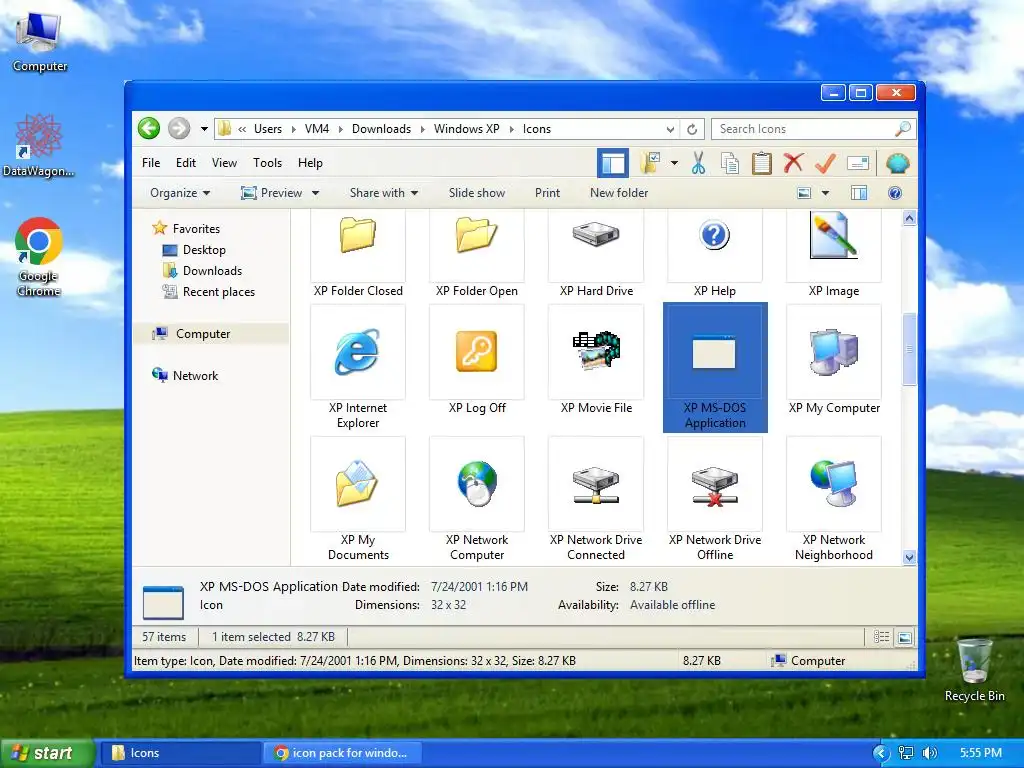Open the Share with dropdown
Image resolution: width=1024 pixels, height=768 pixels.
coord(383,193)
